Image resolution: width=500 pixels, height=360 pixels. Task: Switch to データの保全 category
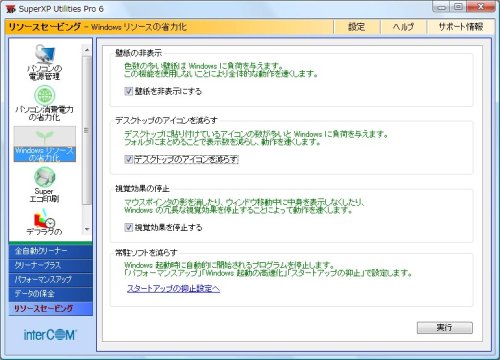pyautogui.click(x=51, y=294)
